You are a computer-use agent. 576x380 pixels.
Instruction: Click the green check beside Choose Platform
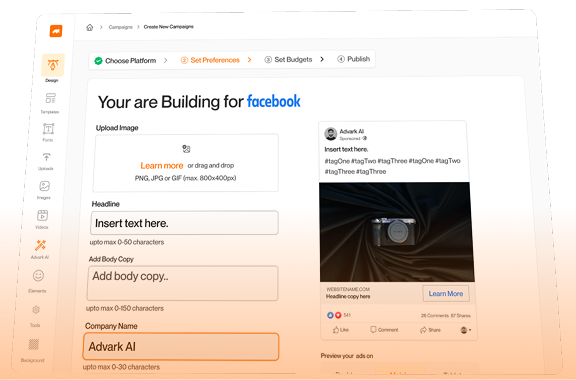(x=98, y=61)
